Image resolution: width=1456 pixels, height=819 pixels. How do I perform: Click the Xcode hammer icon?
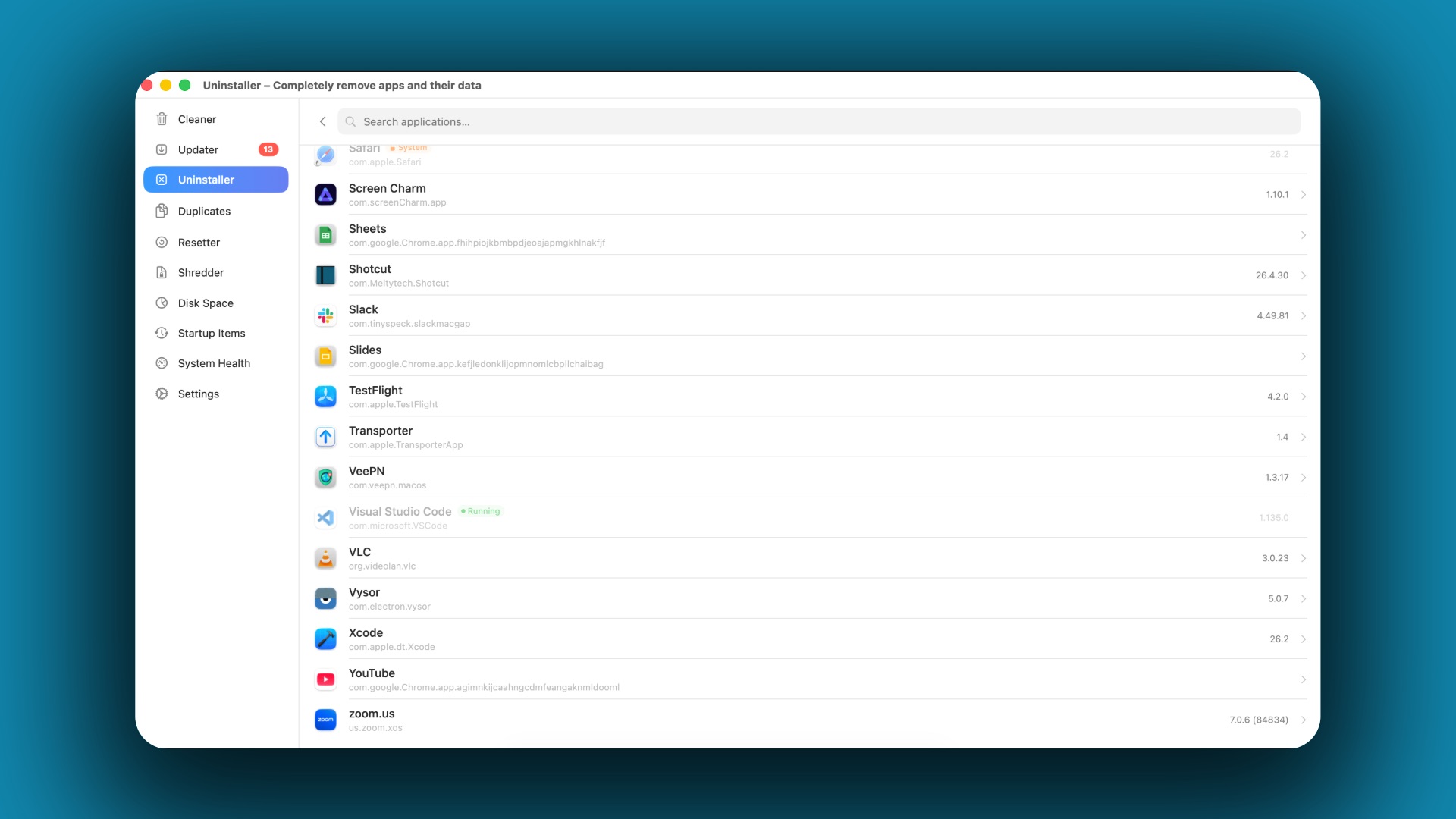325,639
